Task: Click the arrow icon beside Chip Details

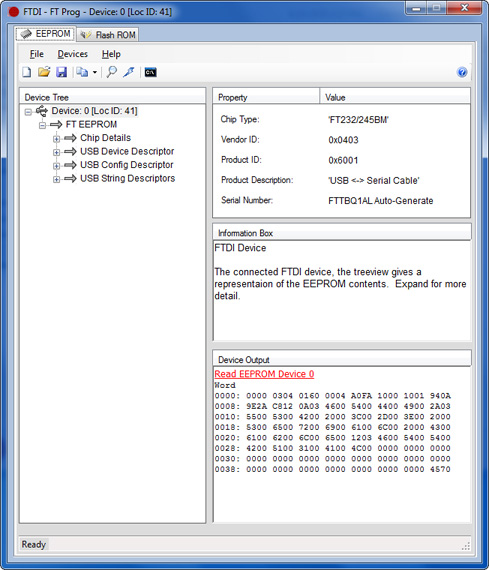Action: pyautogui.click(x=70, y=138)
